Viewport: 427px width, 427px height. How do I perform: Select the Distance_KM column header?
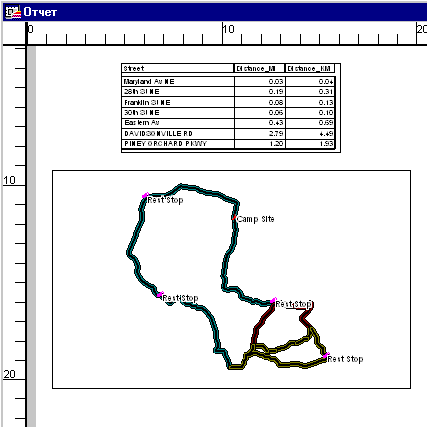coord(310,68)
